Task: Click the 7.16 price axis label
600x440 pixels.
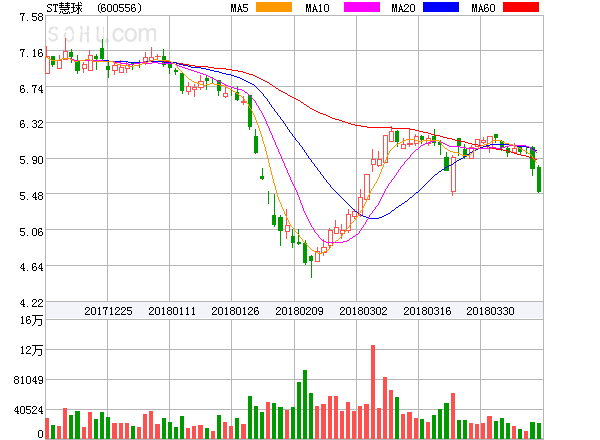Action: 31,53
